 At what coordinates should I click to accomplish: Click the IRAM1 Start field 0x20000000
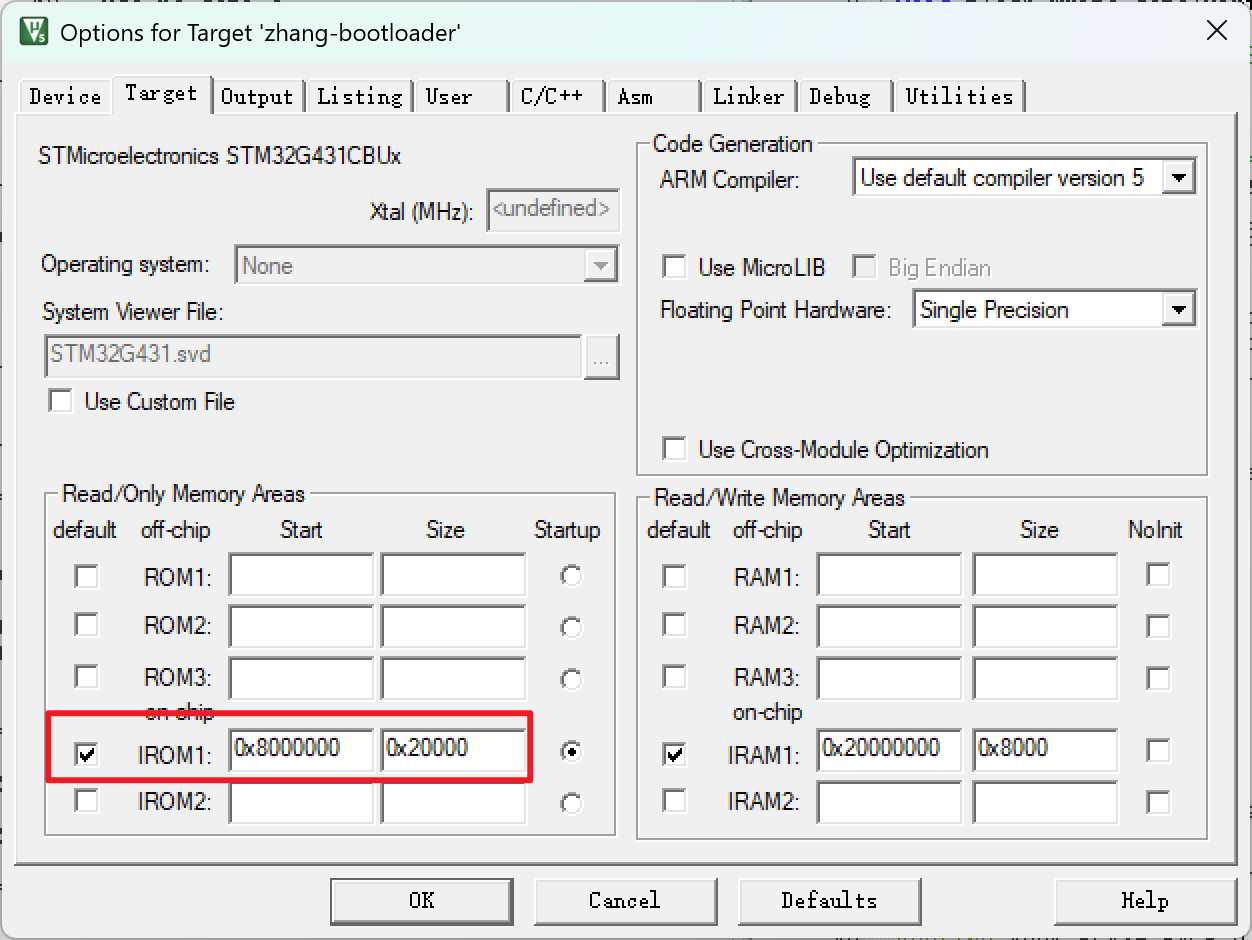889,750
